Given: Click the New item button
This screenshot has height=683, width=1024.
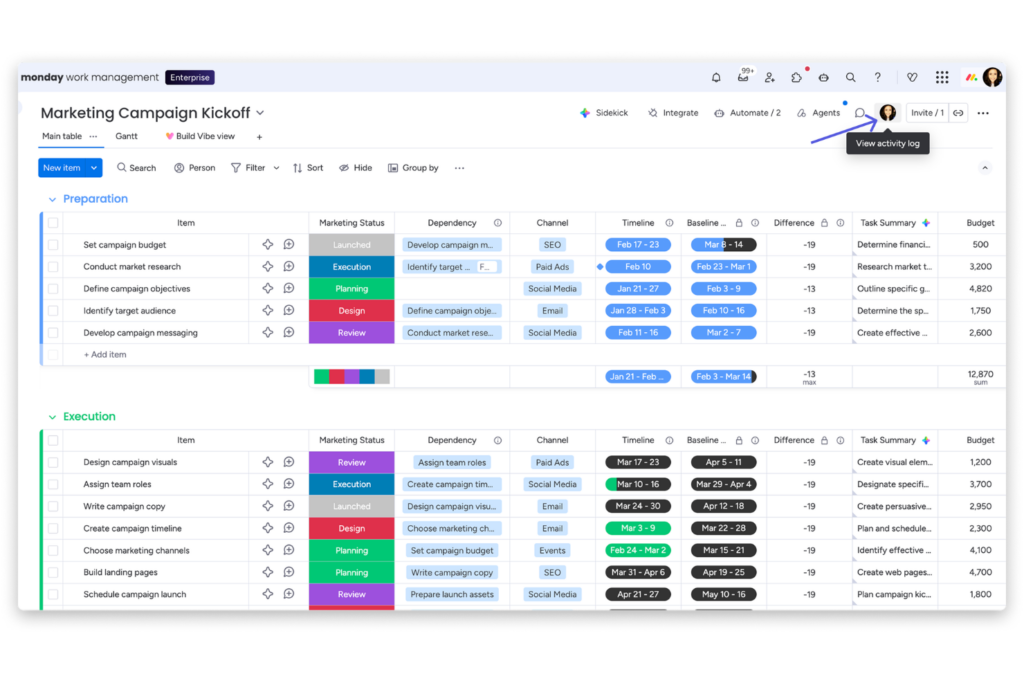Looking at the screenshot, I should click(x=62, y=168).
